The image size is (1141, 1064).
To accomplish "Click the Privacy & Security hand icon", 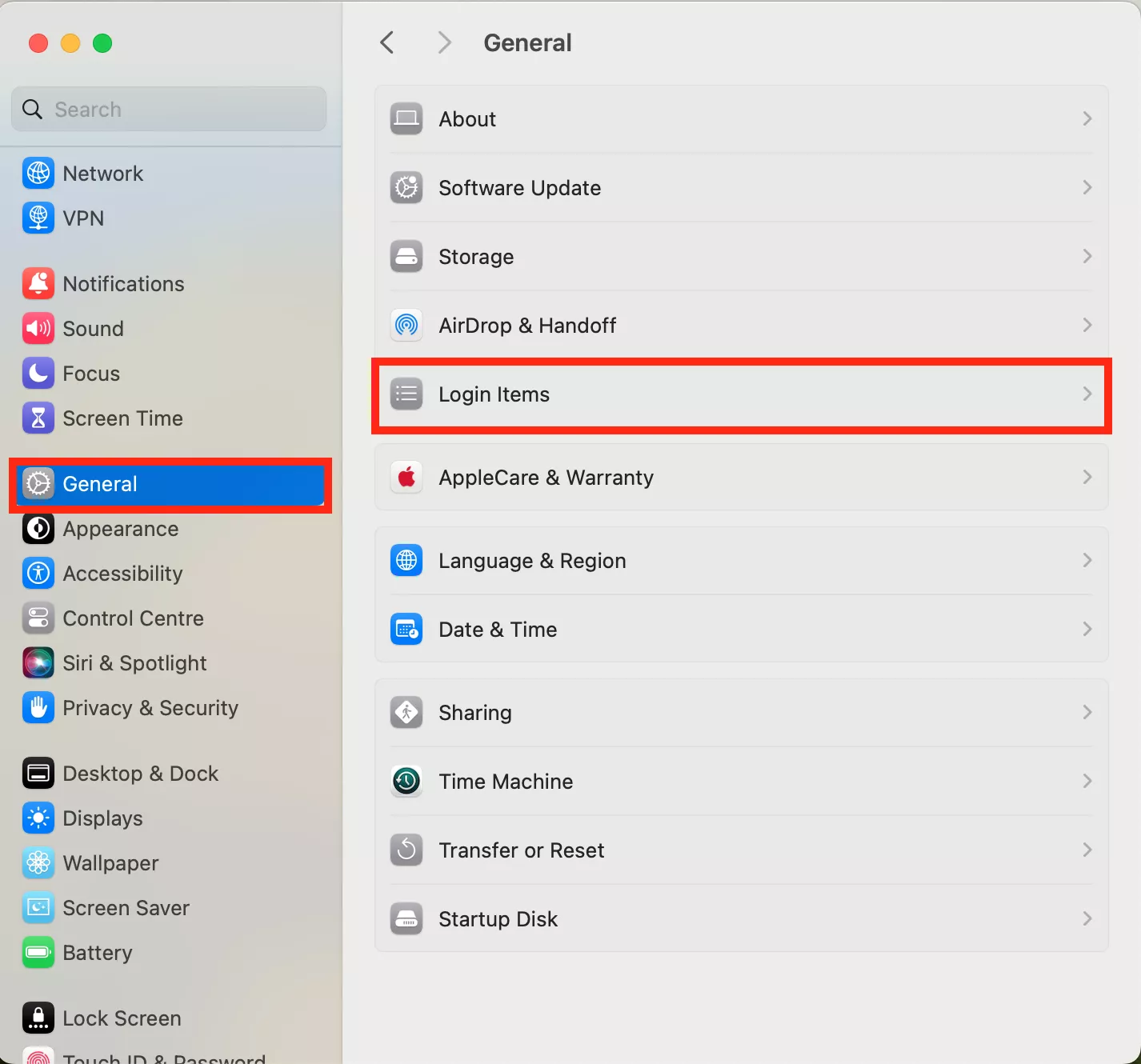I will [38, 708].
